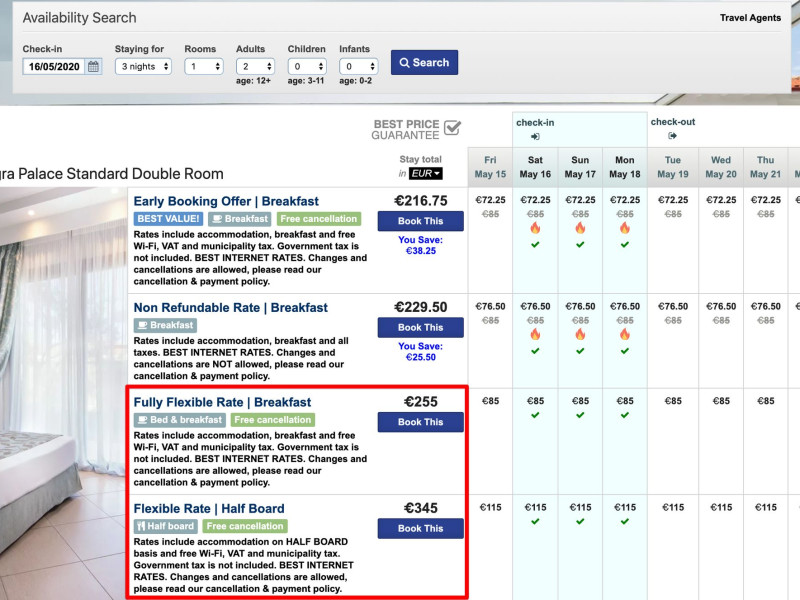Viewport: 800px width, 600px height.
Task: Click the check-in arrow icon in calendar header
Action: (x=535, y=136)
